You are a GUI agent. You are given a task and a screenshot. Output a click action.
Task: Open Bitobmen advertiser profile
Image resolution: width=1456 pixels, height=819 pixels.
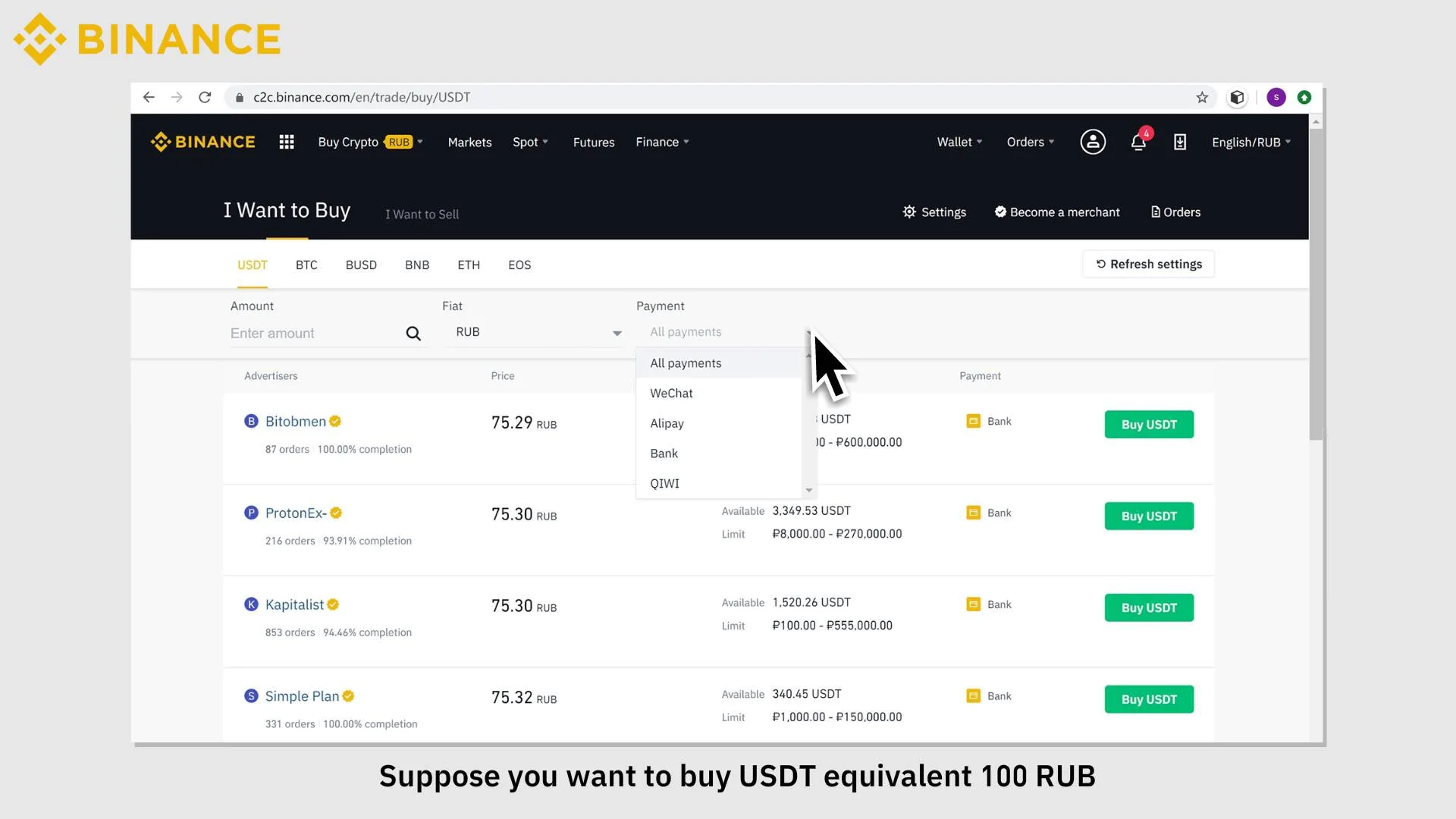[296, 422]
